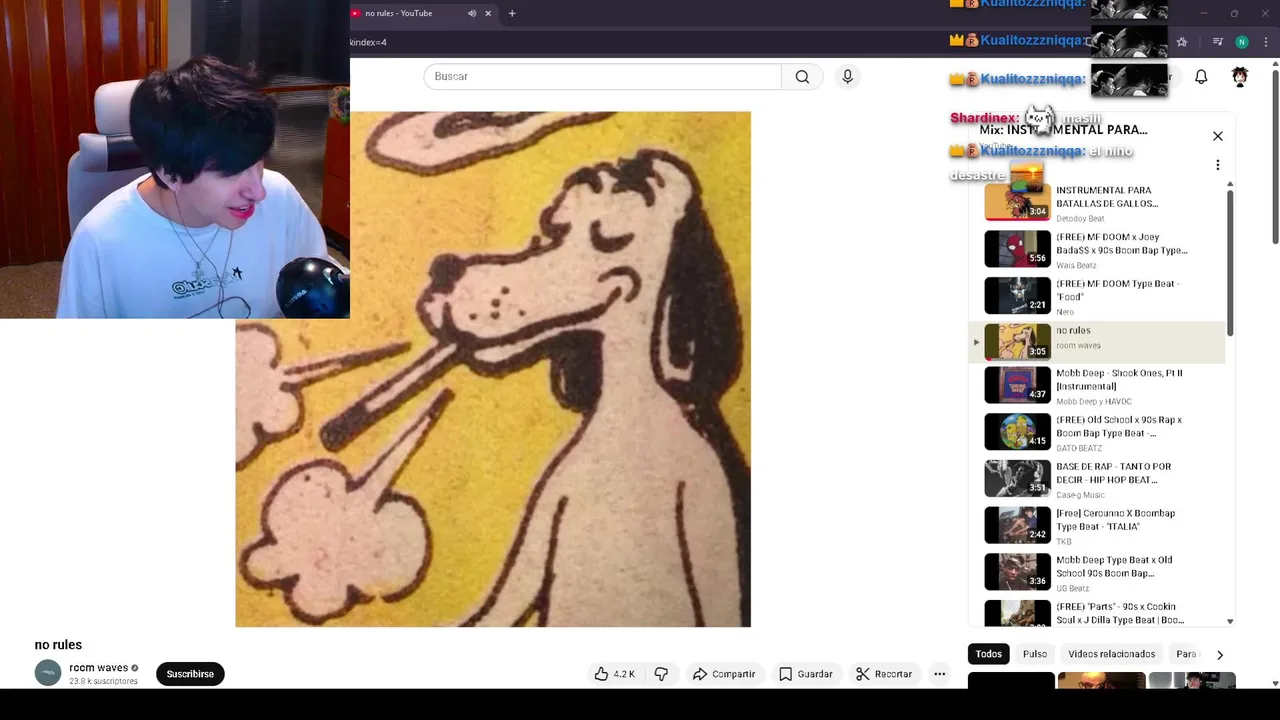
Task: Share the video with Compartir
Action: (724, 674)
